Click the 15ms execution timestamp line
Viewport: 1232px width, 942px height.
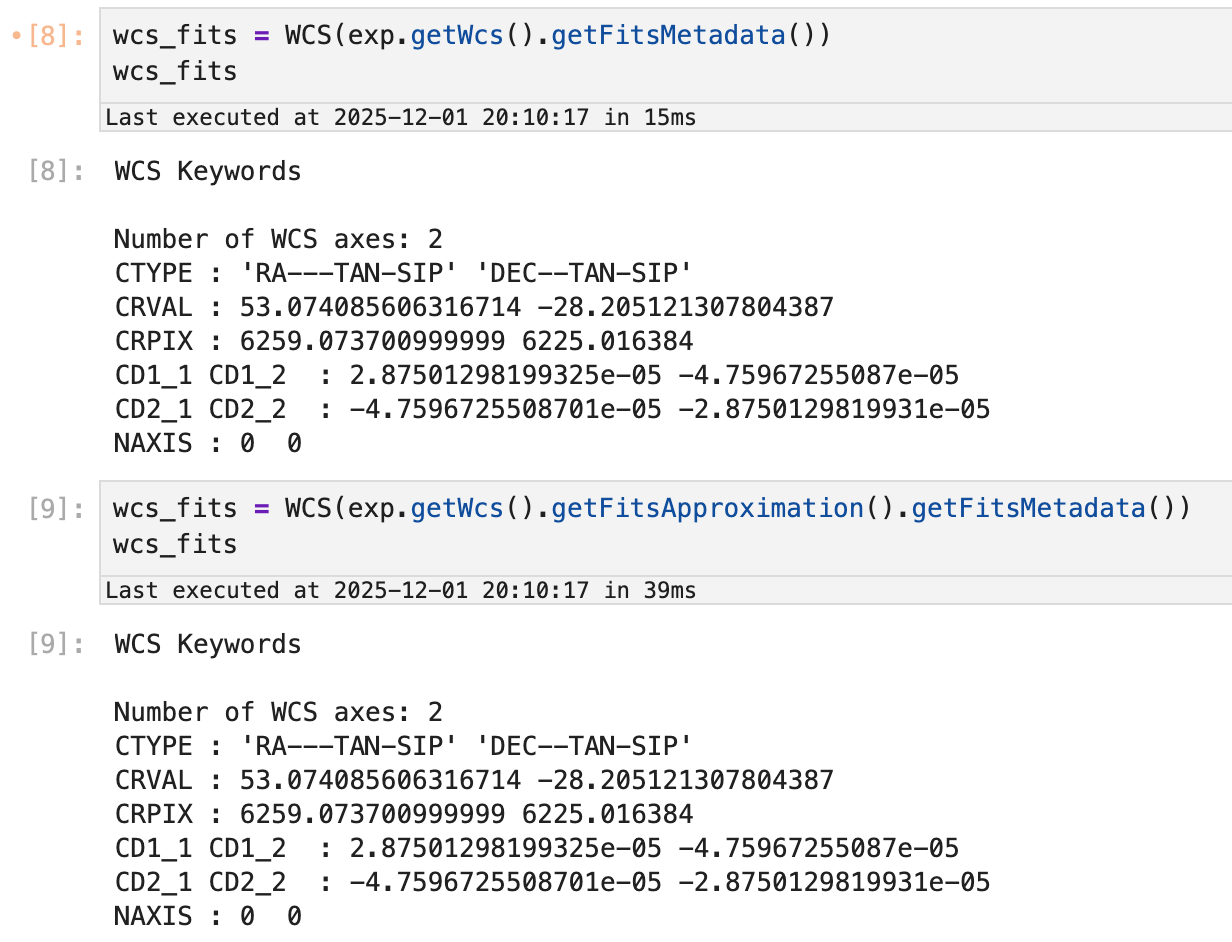pos(400,117)
